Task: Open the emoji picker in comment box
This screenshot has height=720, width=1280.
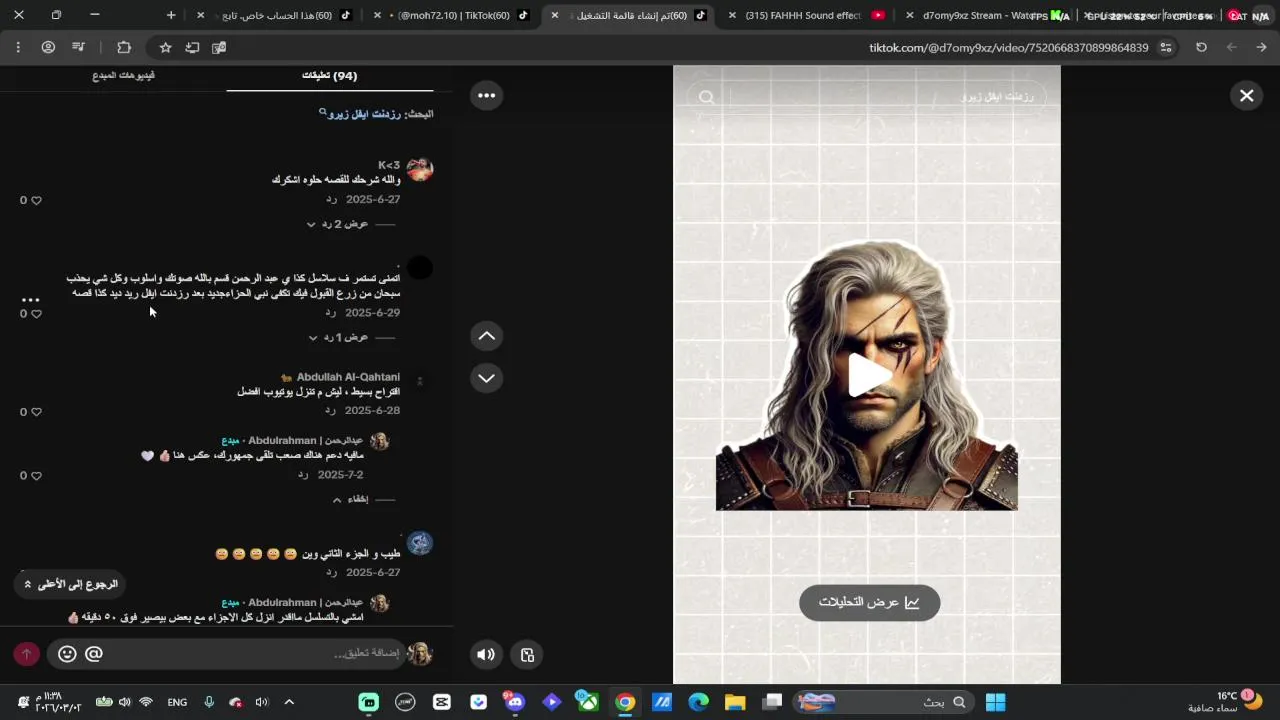Action: [67, 654]
